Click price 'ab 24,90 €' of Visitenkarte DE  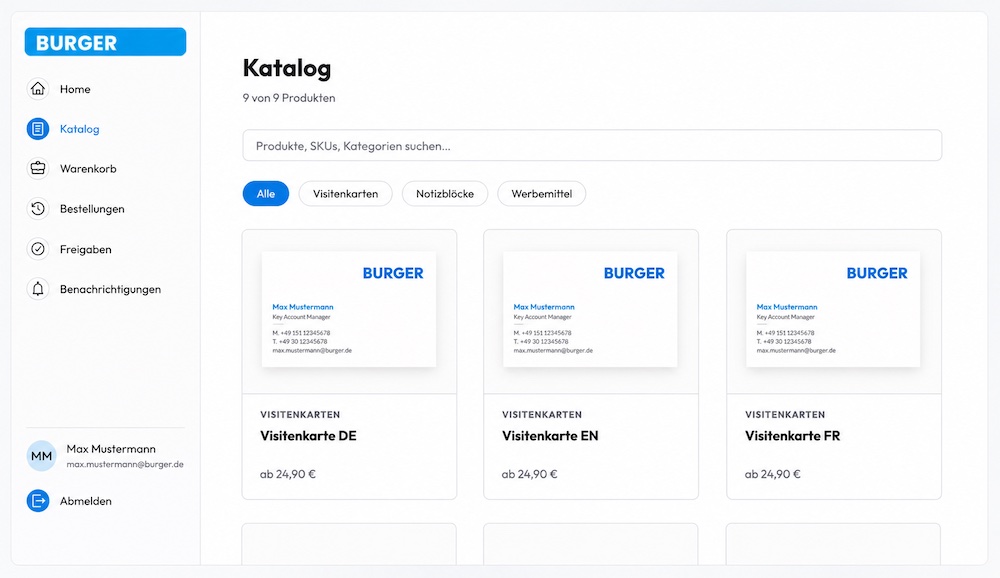coord(288,474)
